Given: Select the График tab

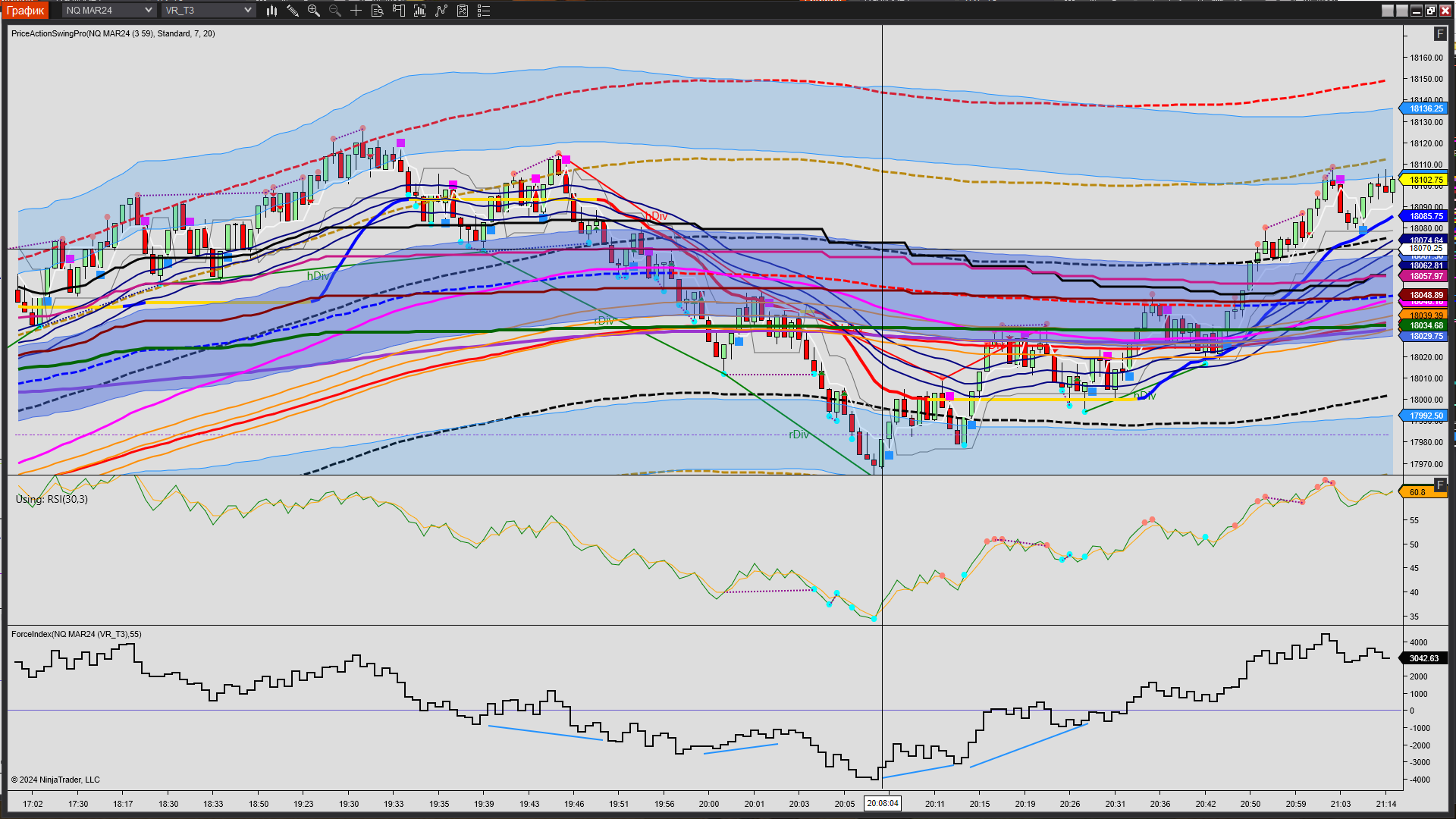Looking at the screenshot, I should 26,11.
